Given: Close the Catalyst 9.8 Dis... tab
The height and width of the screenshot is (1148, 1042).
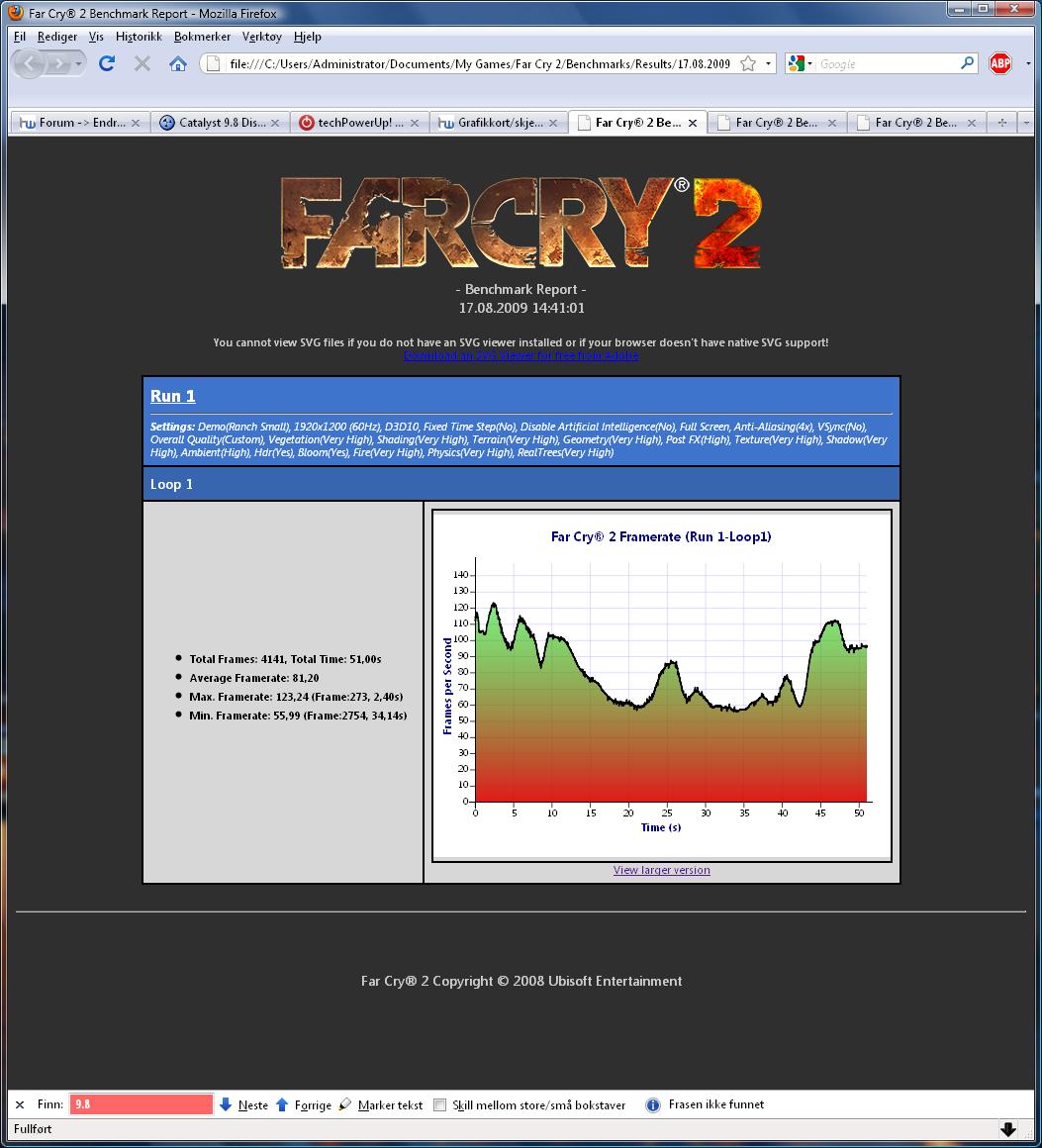Looking at the screenshot, I should 275,123.
